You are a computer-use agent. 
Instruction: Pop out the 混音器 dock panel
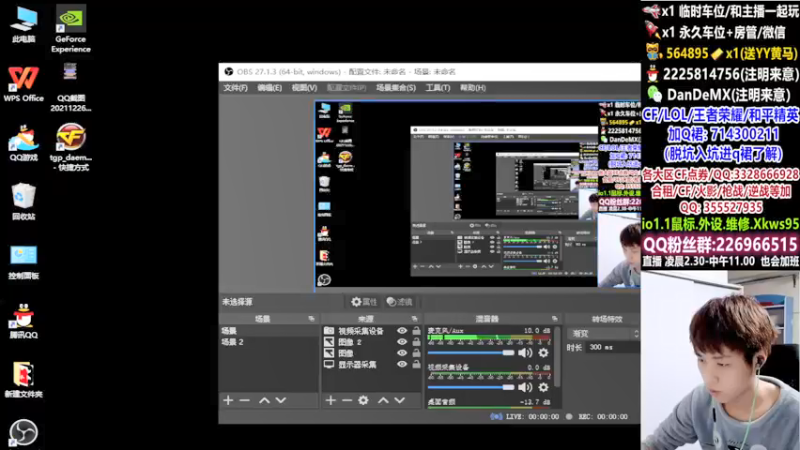pos(555,319)
